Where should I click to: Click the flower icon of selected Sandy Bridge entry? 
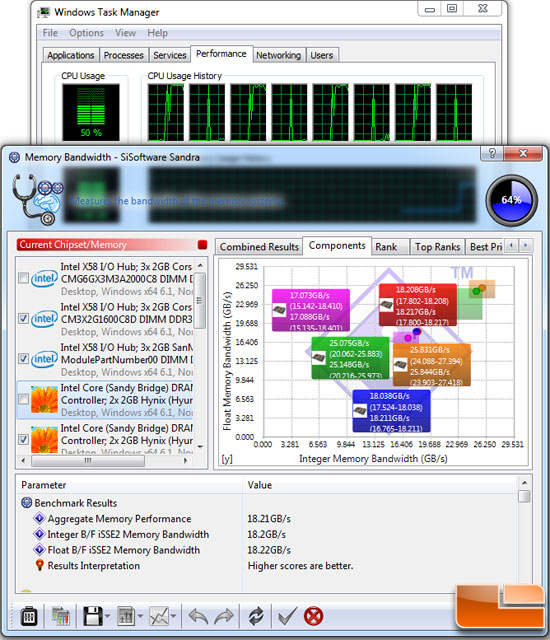pos(44,399)
